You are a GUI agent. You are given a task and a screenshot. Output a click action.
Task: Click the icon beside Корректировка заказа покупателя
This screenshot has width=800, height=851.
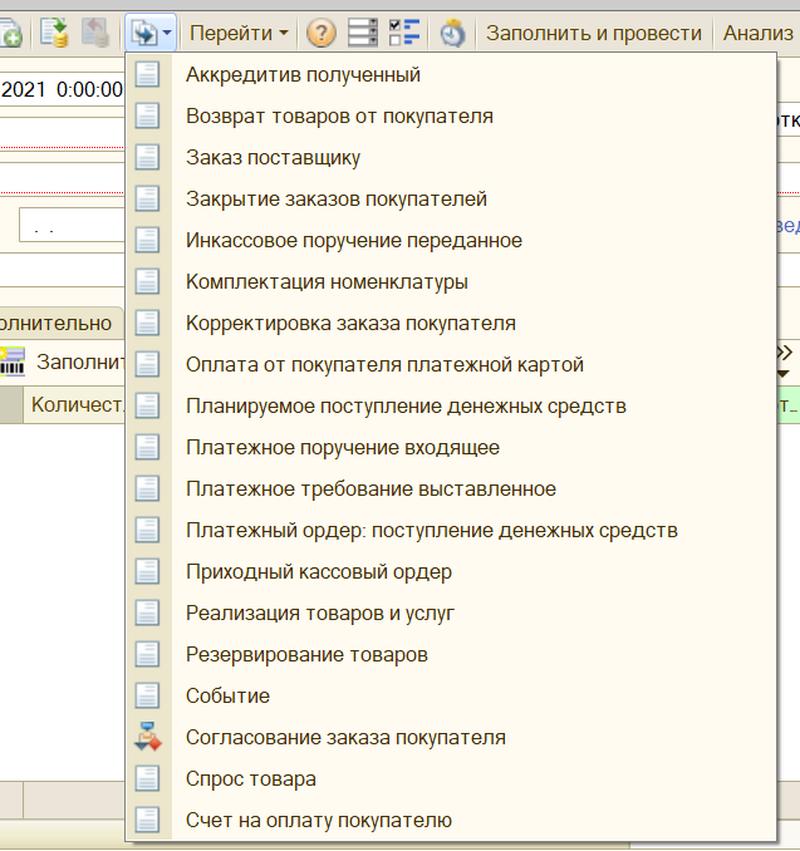(147, 323)
